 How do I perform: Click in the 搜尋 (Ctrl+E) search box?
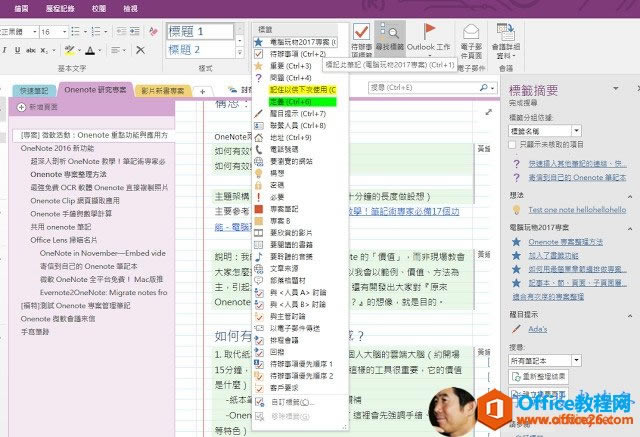point(423,87)
